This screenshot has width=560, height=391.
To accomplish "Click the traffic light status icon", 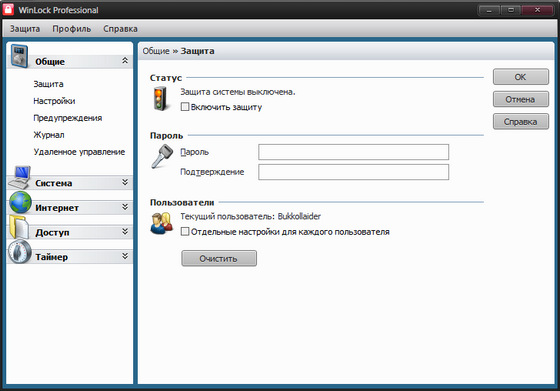I will pos(160,99).
